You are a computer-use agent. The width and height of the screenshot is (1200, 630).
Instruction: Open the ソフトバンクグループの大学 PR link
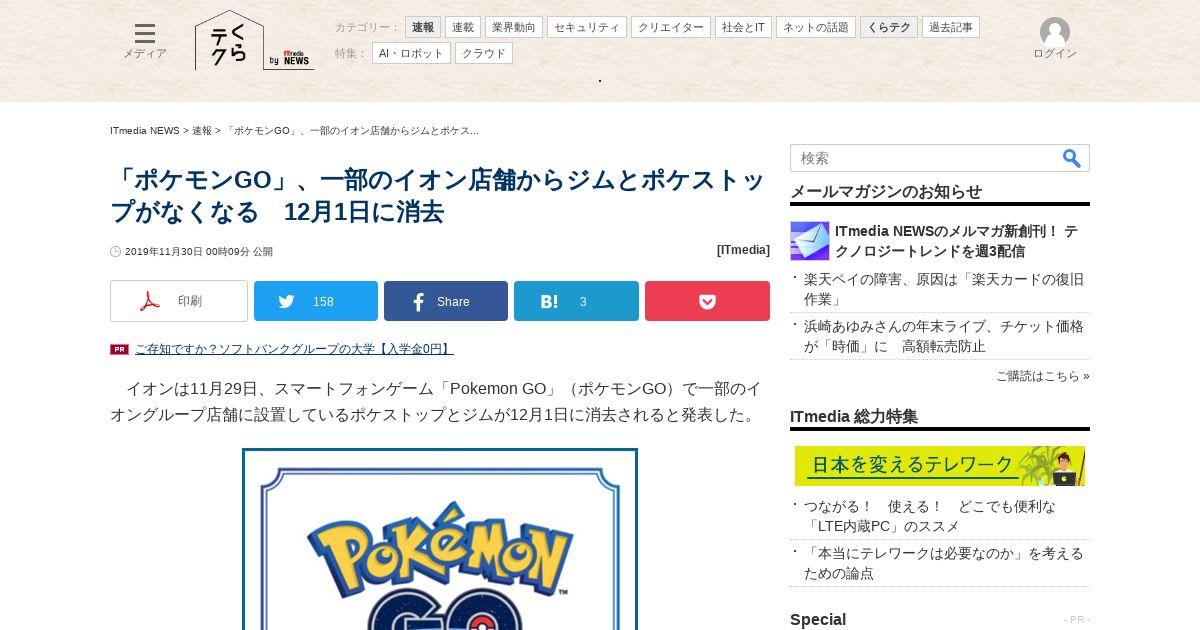pyautogui.click(x=294, y=349)
